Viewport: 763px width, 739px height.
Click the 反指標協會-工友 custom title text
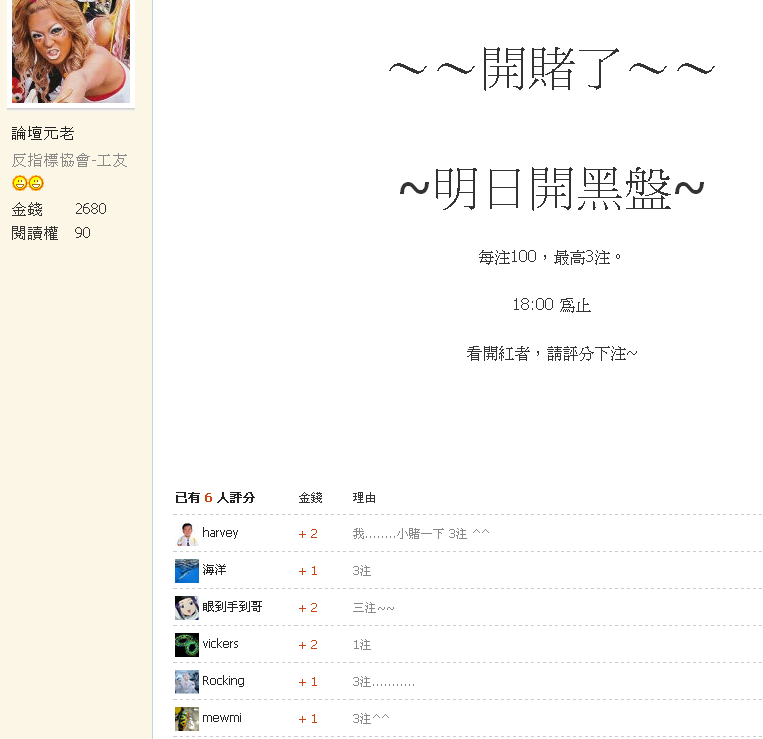point(70,160)
